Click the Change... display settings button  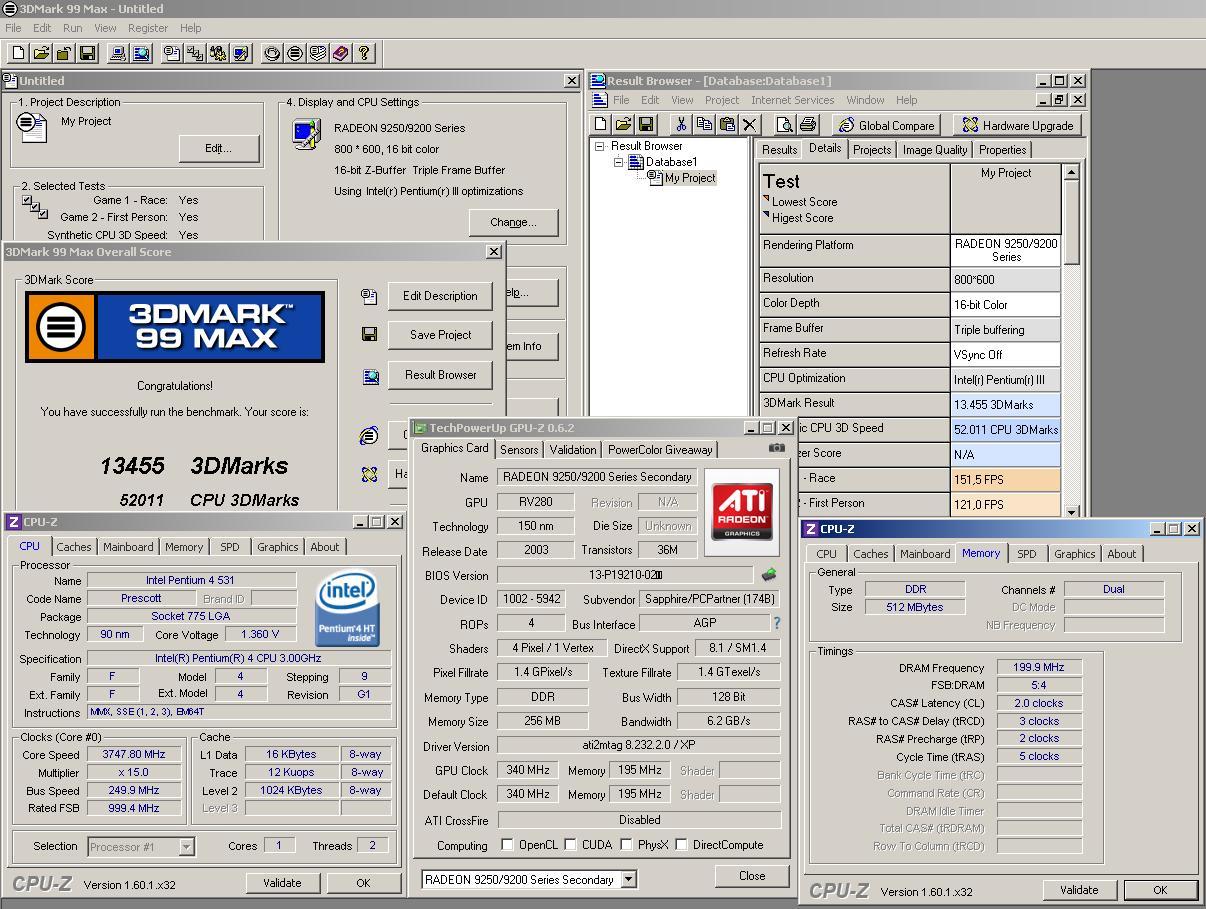[x=513, y=222]
